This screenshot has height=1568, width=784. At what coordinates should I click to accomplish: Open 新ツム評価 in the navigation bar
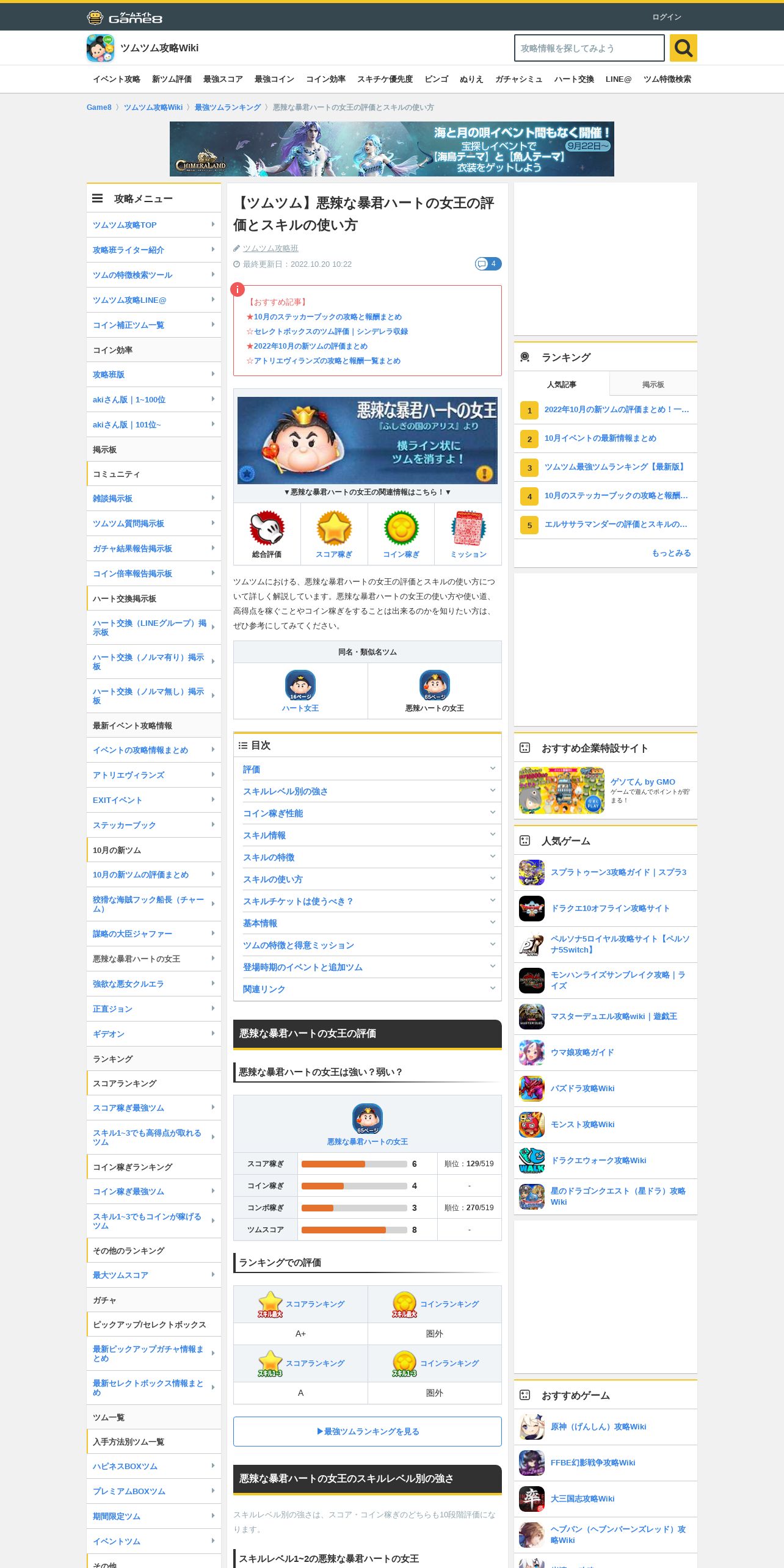coord(172,79)
